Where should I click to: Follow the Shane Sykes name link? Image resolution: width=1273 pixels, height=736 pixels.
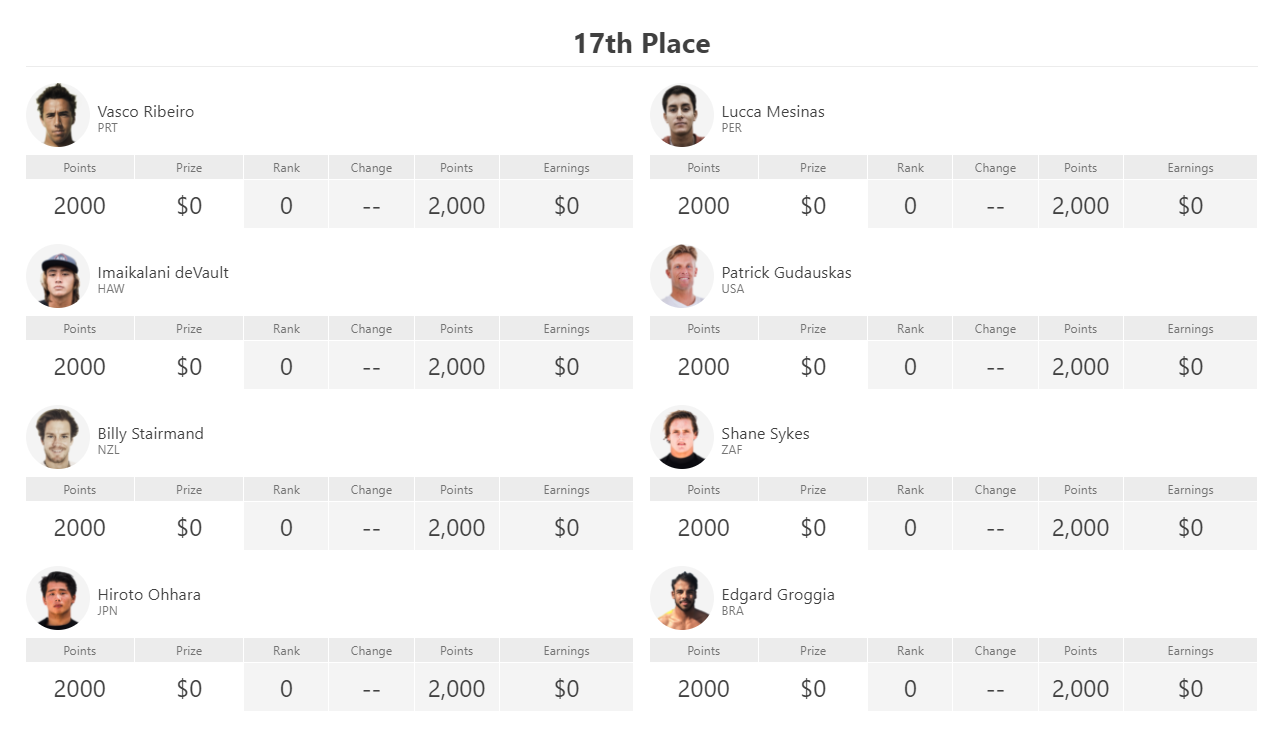coord(765,433)
